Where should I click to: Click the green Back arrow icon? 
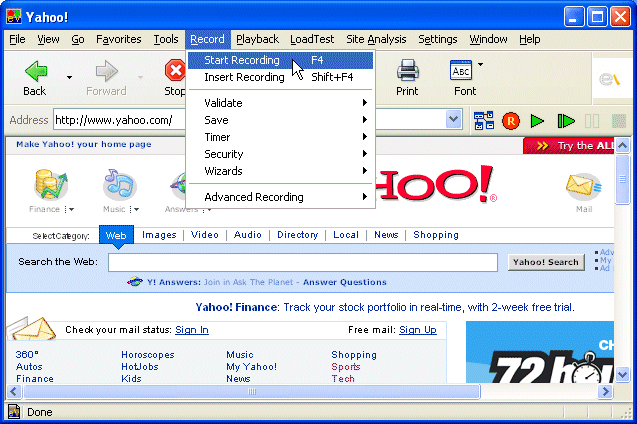pyautogui.click(x=36, y=71)
